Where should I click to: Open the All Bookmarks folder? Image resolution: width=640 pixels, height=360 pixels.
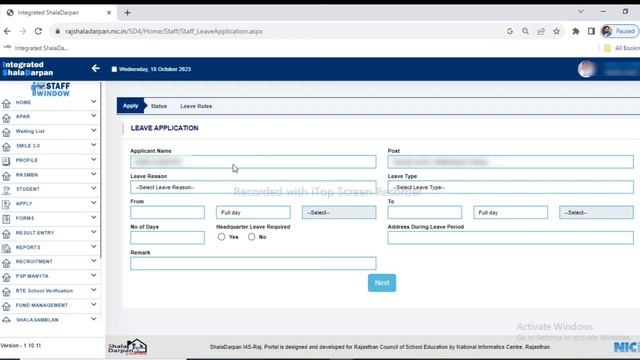[622, 48]
